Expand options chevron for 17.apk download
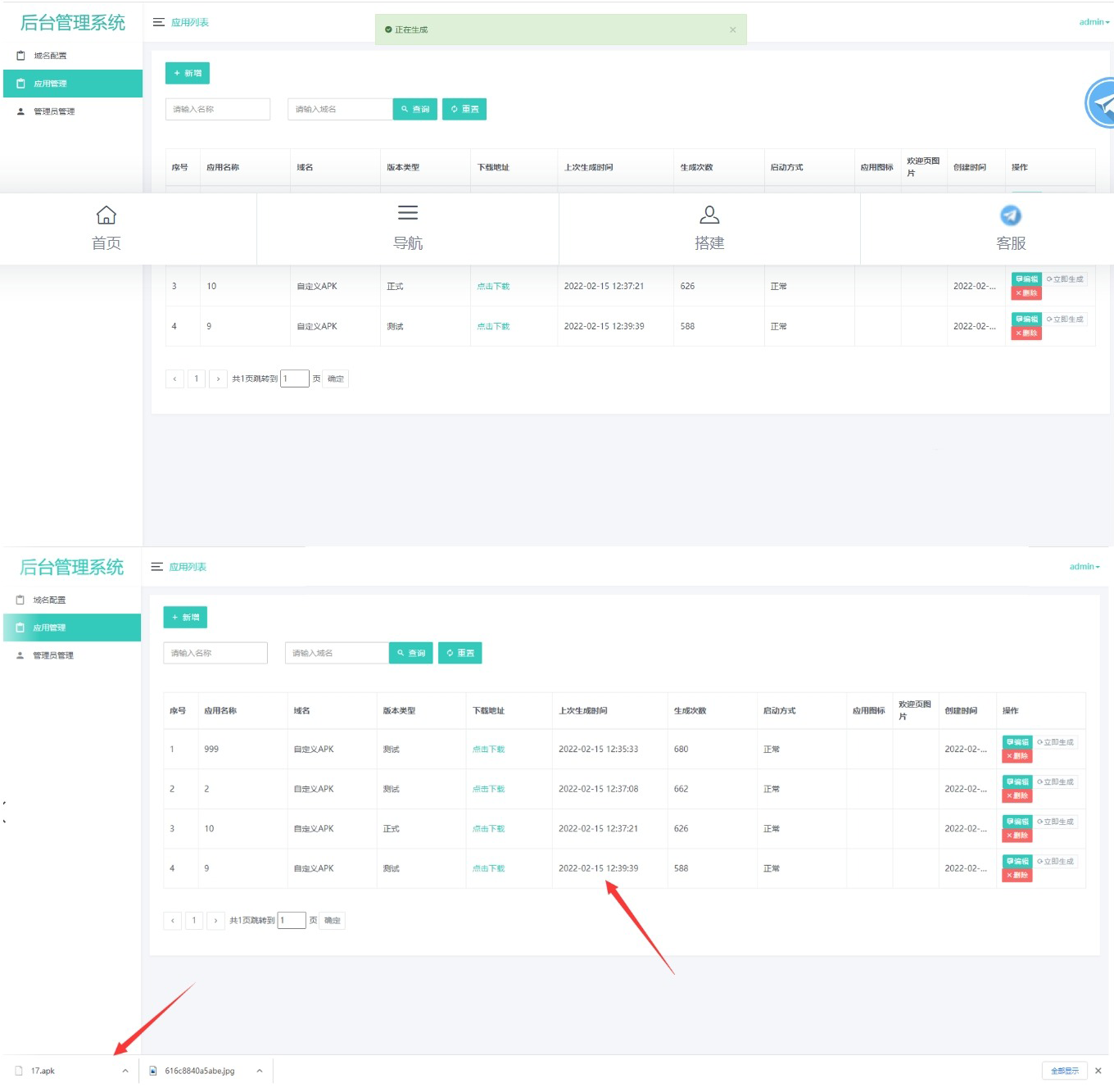This screenshot has width=1114, height=1092. 125,1071
